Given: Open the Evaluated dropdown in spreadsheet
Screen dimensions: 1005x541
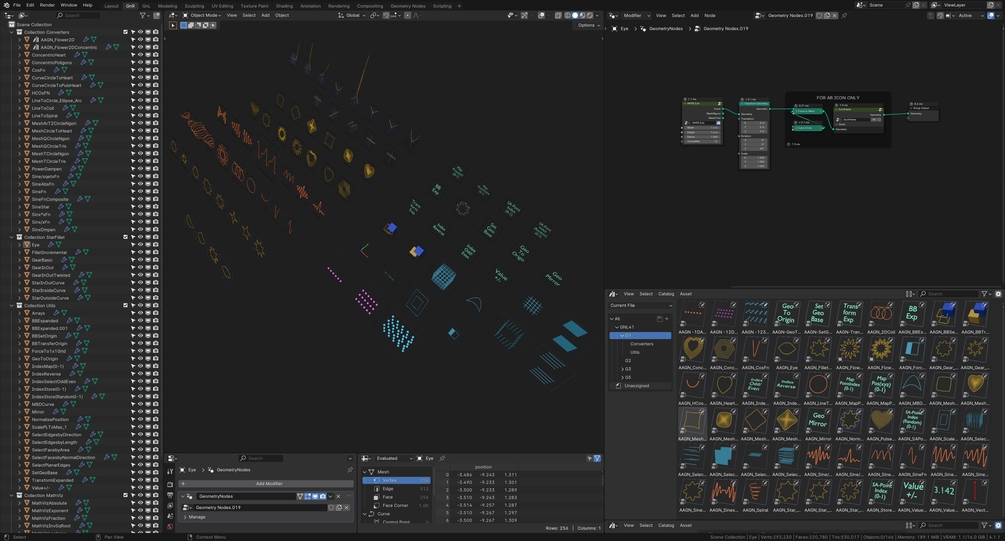Looking at the screenshot, I should [x=394, y=458].
